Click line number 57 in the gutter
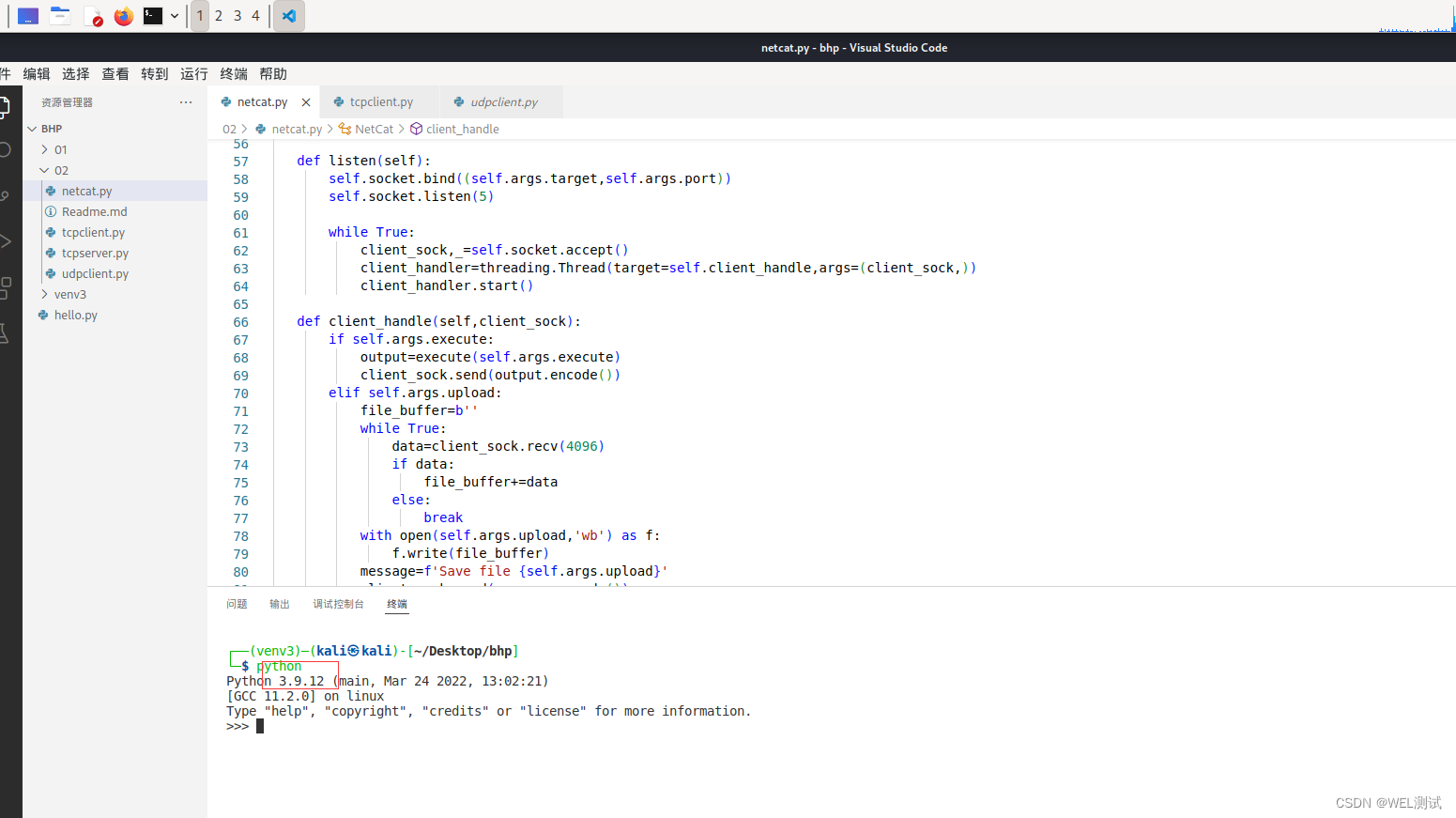 pos(241,162)
